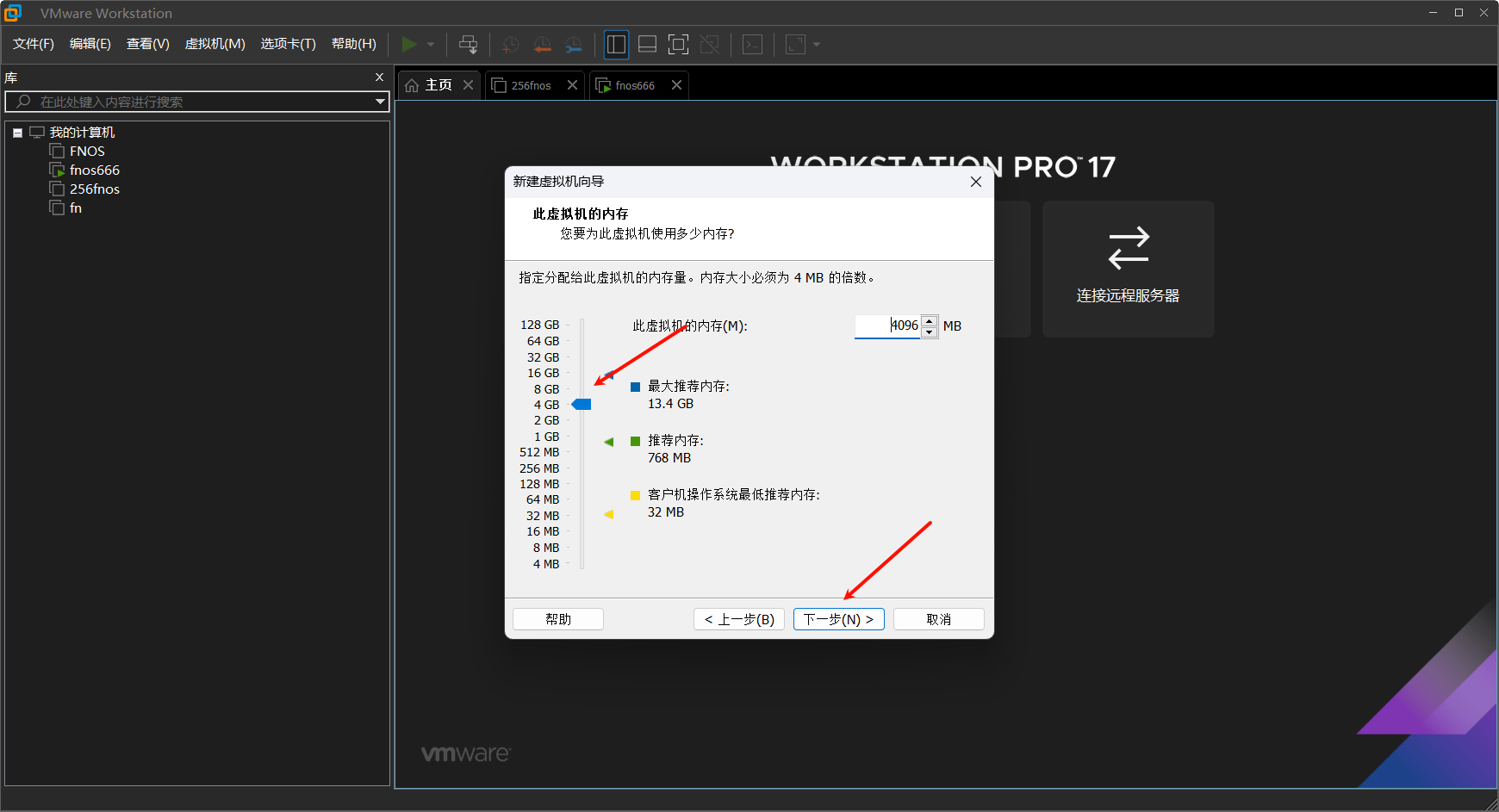Viewport: 1499px width, 812px height.
Task: Click the take snapshot clock icon
Action: [511, 44]
